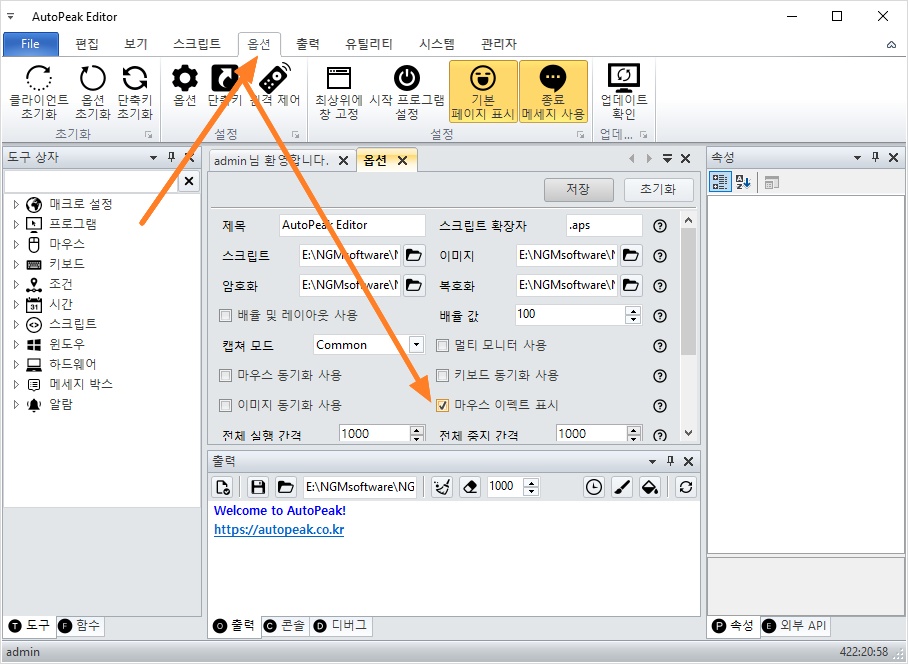This screenshot has height=664, width=908.
Task: Expand the 하드웨어 tree node
Action: [x=16, y=365]
